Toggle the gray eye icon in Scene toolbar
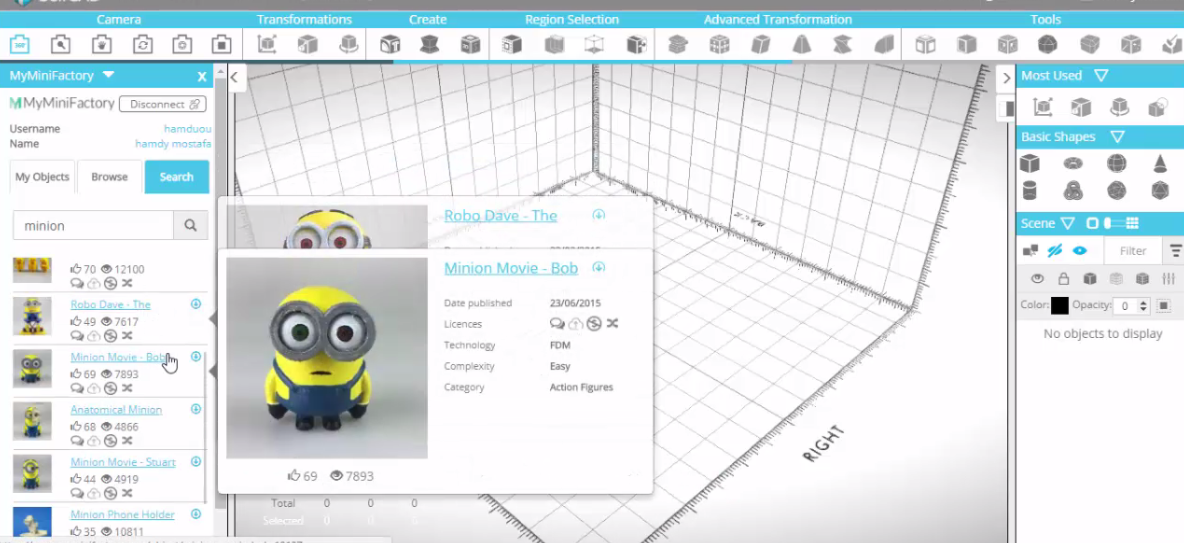 [x=1038, y=279]
